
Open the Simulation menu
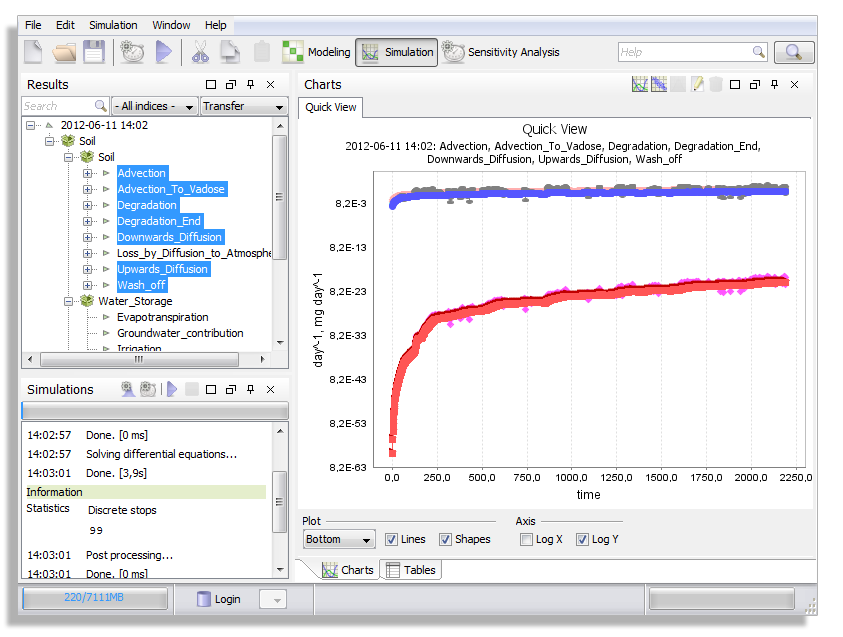pyautogui.click(x=113, y=25)
